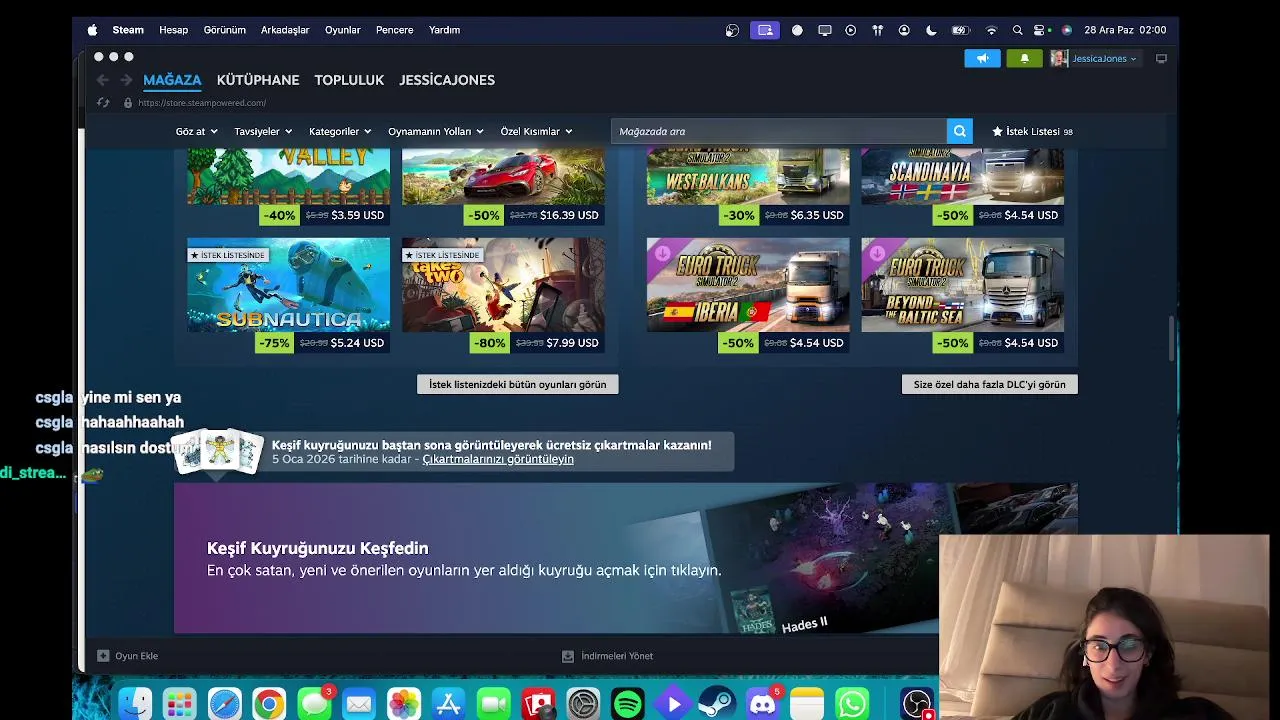1280x720 pixels.
Task: Open the Çıkartmalarınızı görüntüleyin link
Action: tap(498, 459)
